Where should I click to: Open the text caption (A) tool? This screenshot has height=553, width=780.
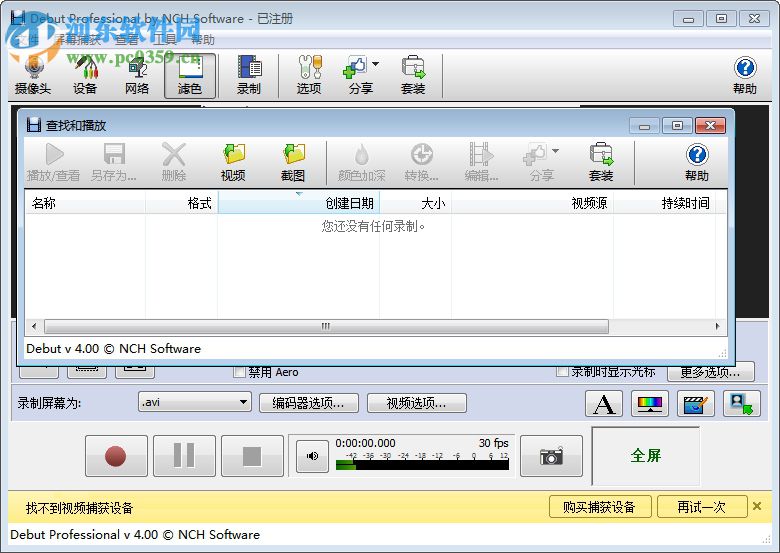point(604,403)
